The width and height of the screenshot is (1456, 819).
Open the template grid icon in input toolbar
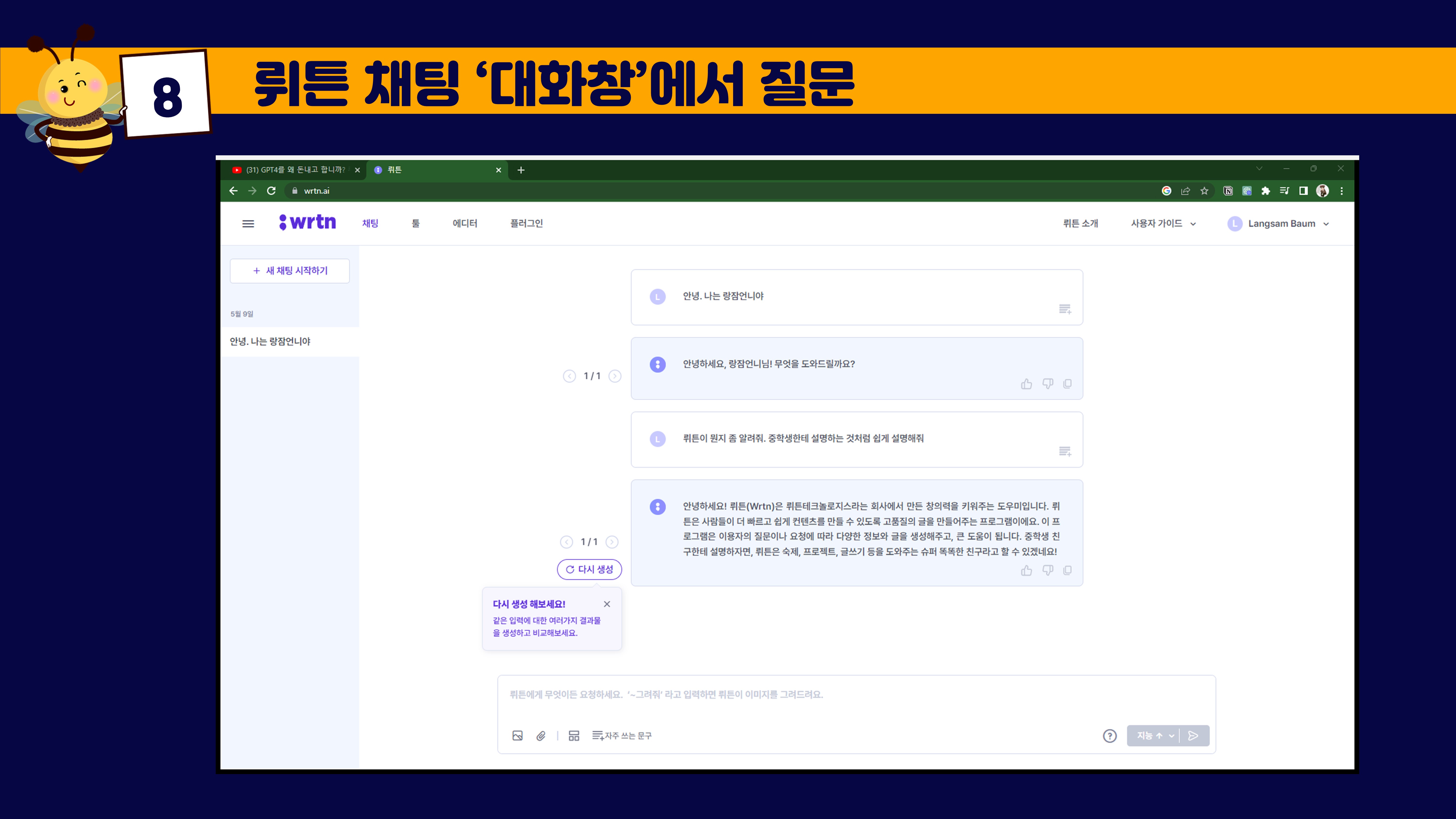click(x=574, y=735)
